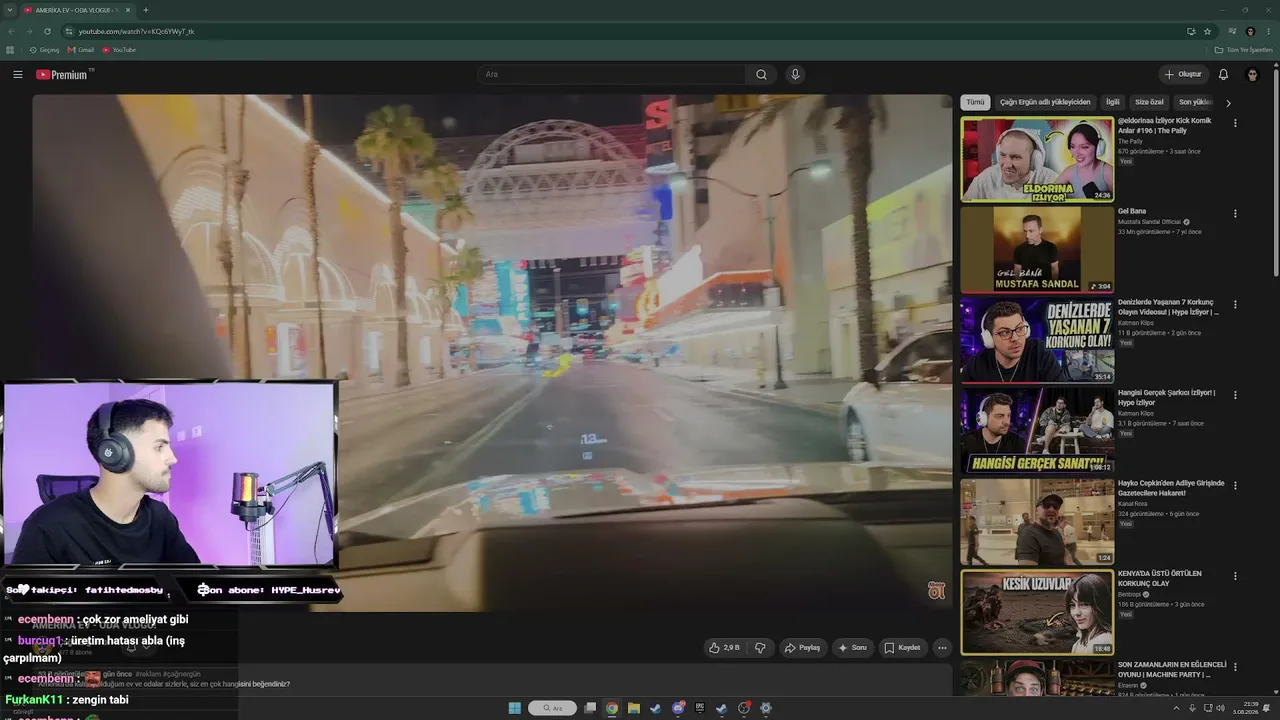Show hidden system tray icons
This screenshot has height=720, width=1280.
coord(1176,708)
